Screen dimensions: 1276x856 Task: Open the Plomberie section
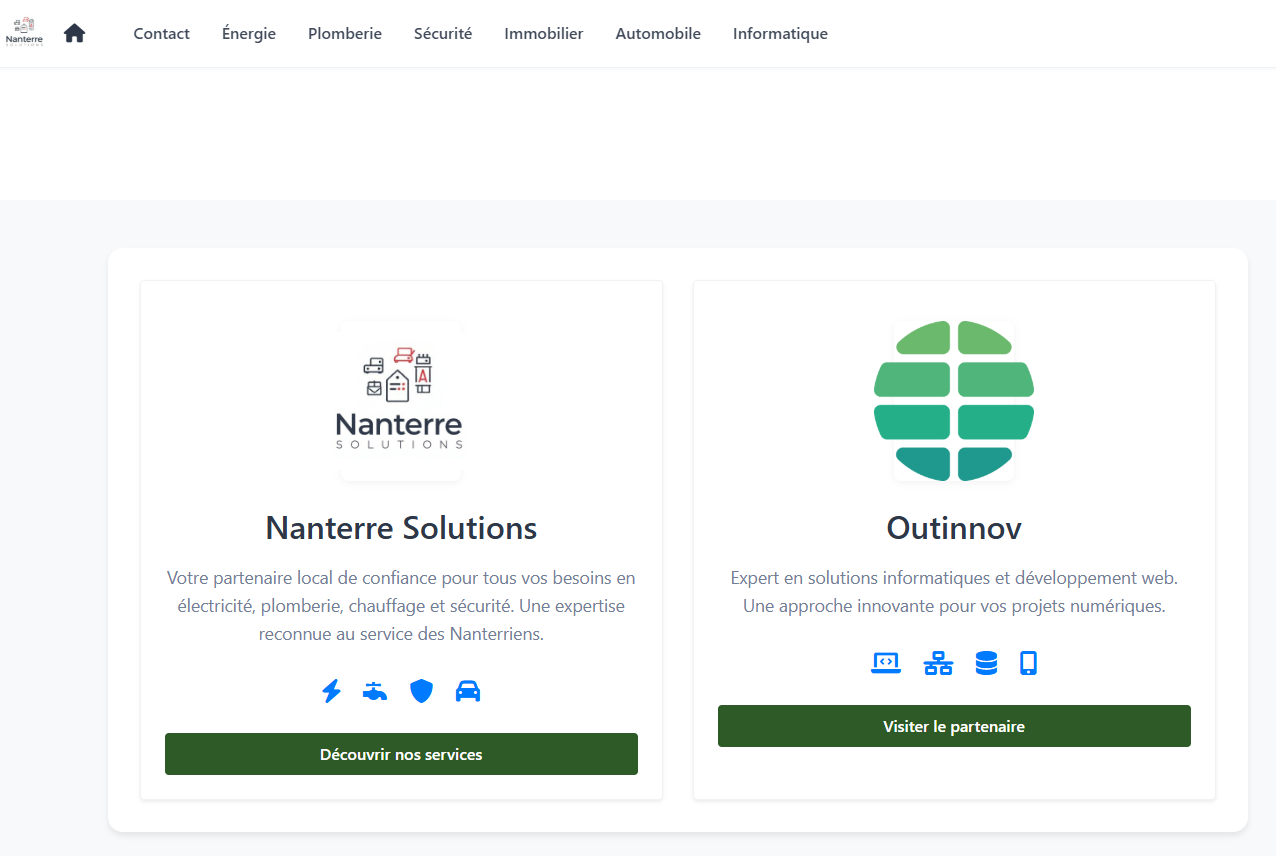point(344,33)
